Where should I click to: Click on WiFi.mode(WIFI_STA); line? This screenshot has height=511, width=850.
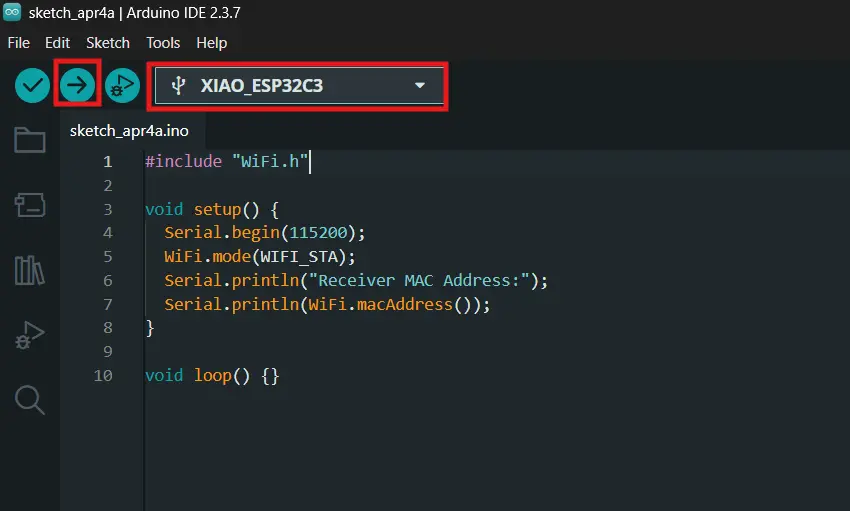[x=260, y=257]
